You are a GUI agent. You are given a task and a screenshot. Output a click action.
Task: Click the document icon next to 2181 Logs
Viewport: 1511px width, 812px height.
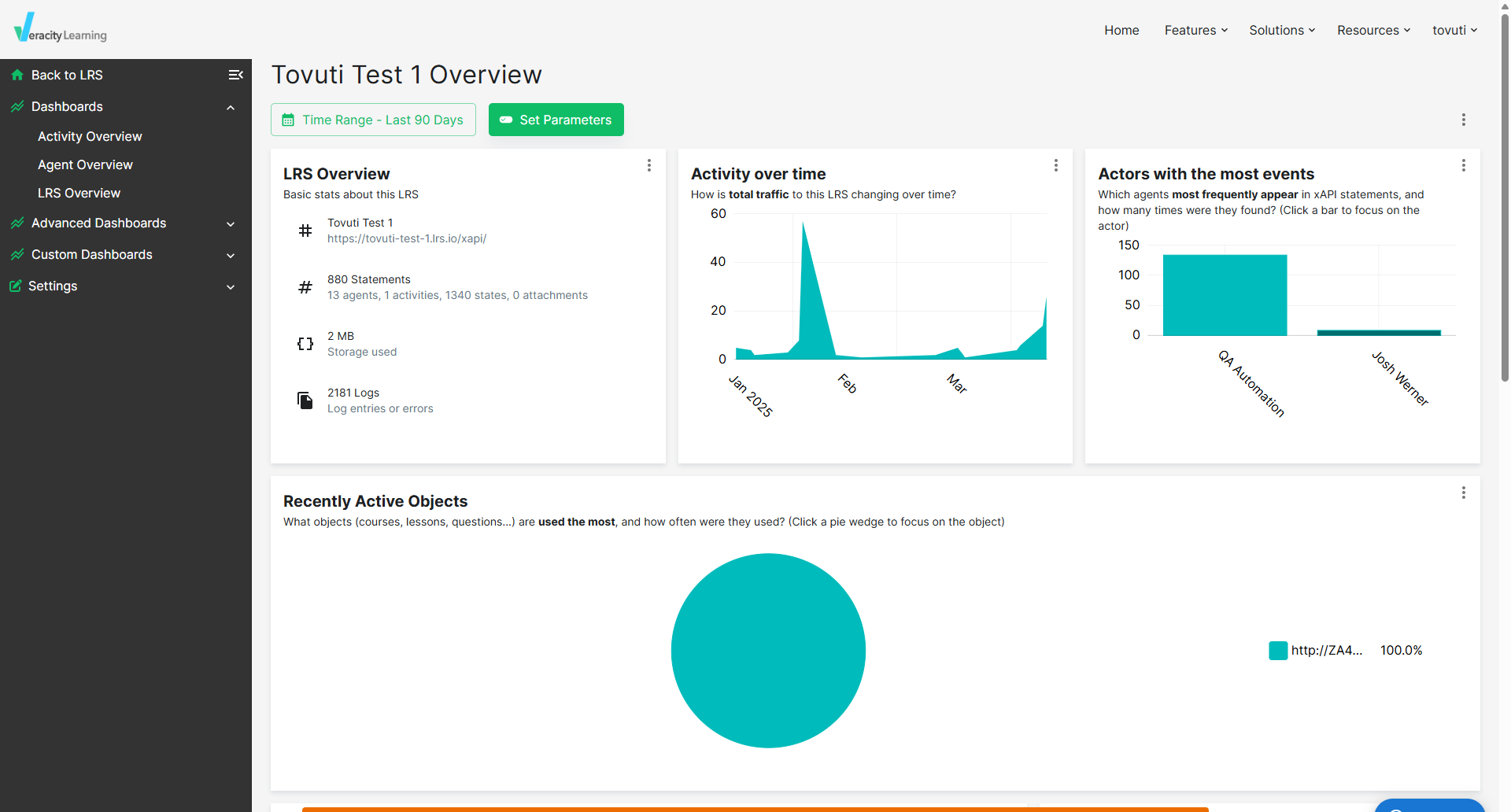tap(305, 400)
